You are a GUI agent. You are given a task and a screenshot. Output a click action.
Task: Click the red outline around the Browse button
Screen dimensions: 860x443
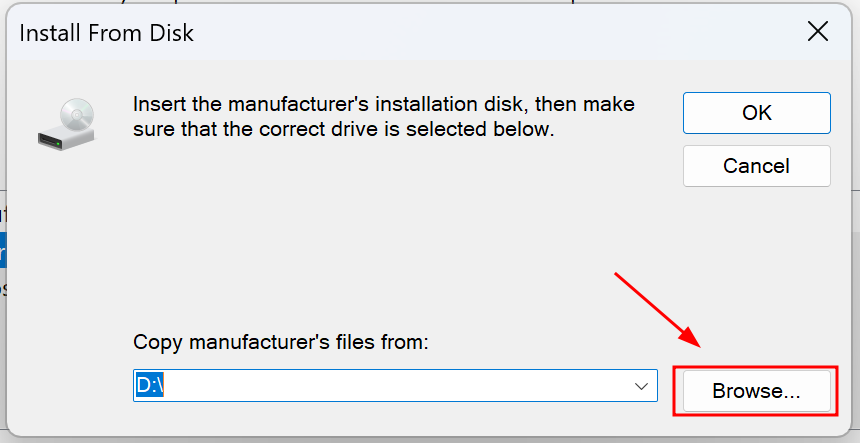(756, 391)
